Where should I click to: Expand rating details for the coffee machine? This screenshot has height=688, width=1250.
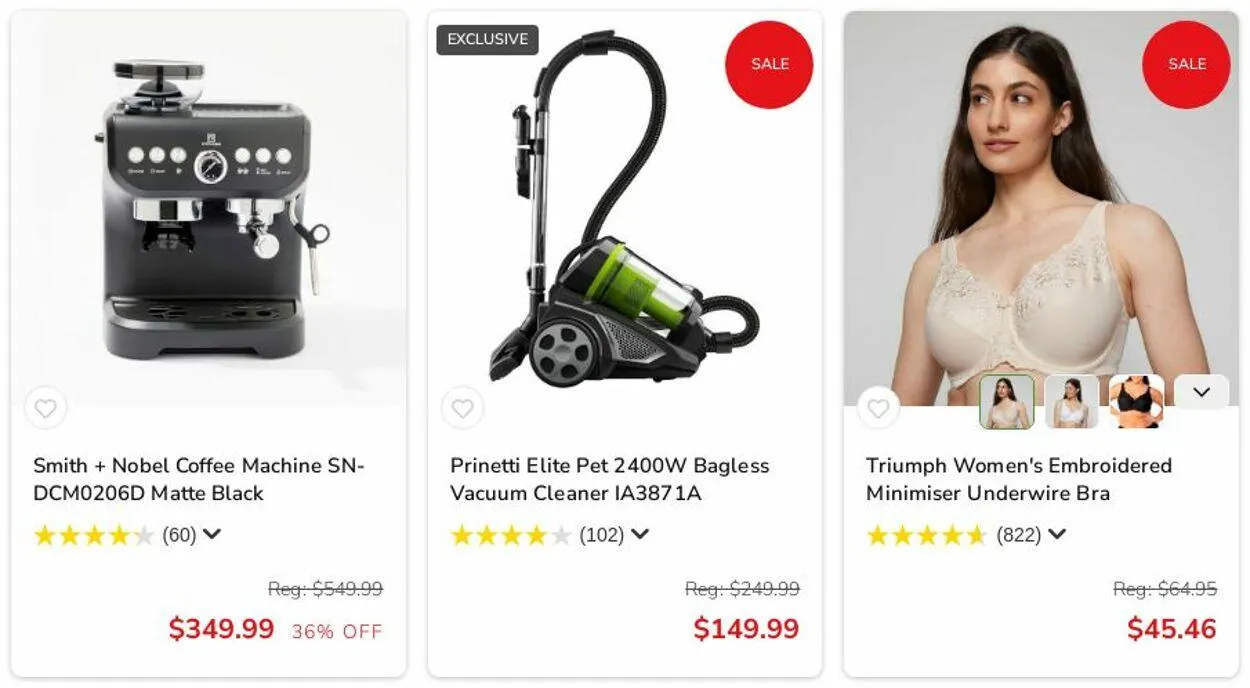coord(211,534)
